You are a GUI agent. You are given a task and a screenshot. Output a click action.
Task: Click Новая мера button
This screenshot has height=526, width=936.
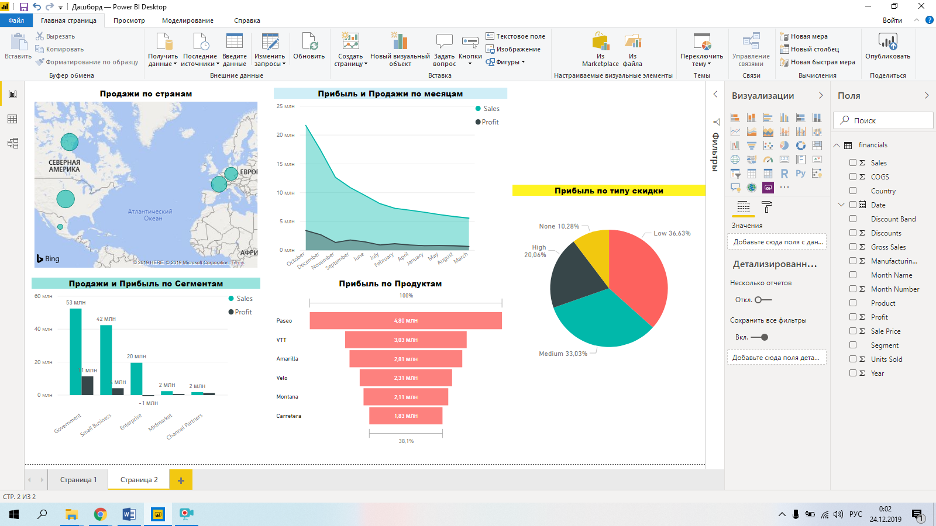click(x=803, y=36)
